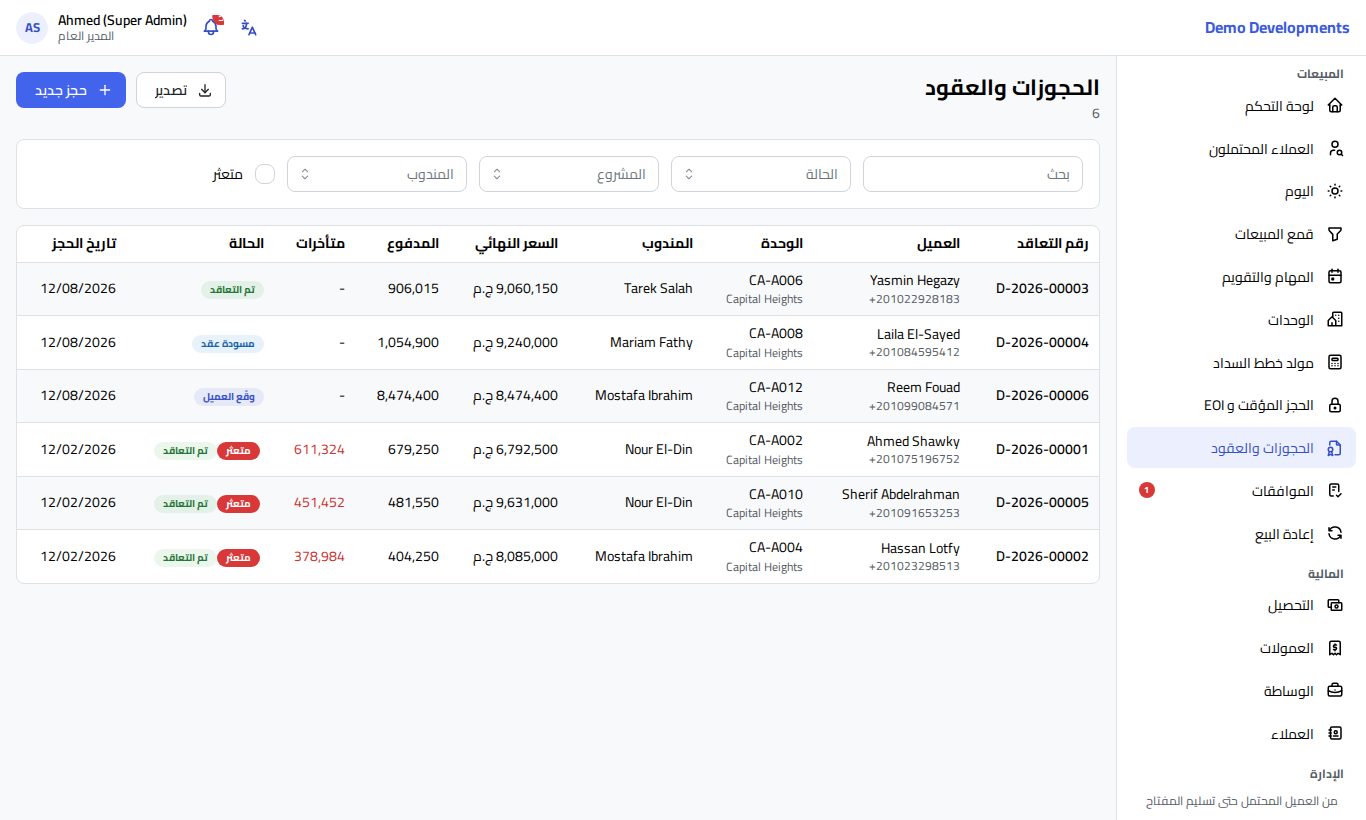The height and width of the screenshot is (820, 1366).
Task: Click the قمع المبيعات funnel icon
Action: coord(1334,234)
